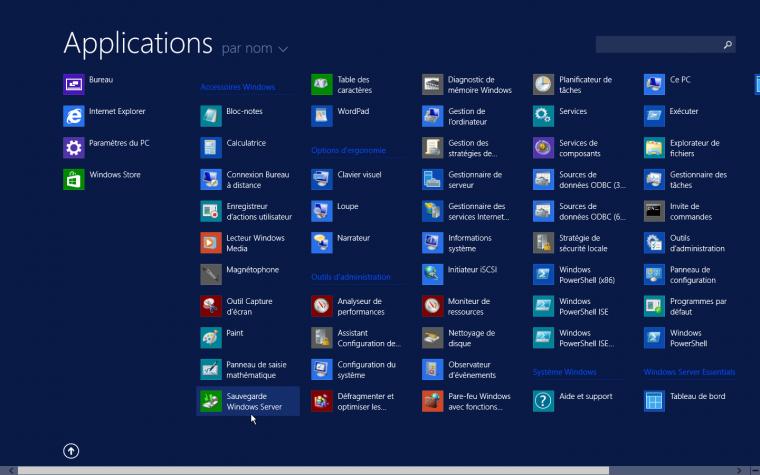Open Explorateur de fichiers
This screenshot has width=760, height=475.
click(x=654, y=148)
